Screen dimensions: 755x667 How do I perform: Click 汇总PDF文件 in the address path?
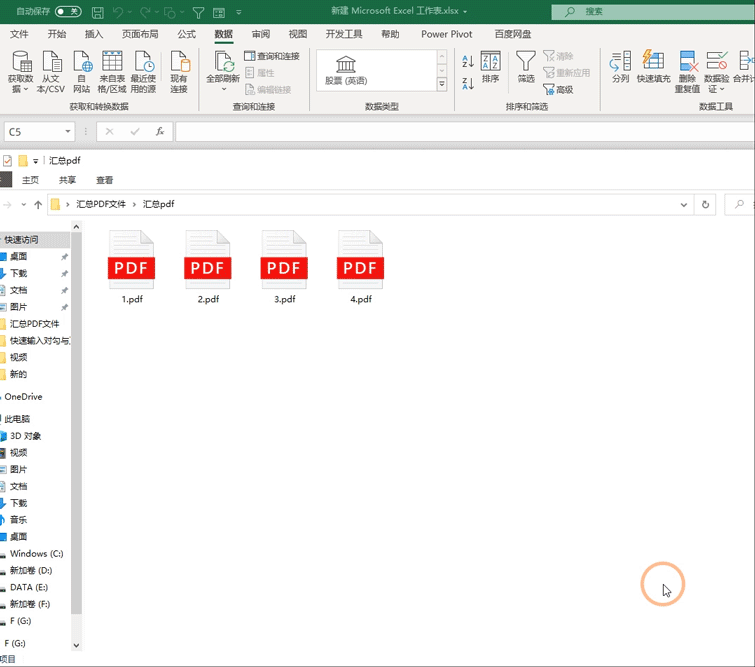pos(101,204)
